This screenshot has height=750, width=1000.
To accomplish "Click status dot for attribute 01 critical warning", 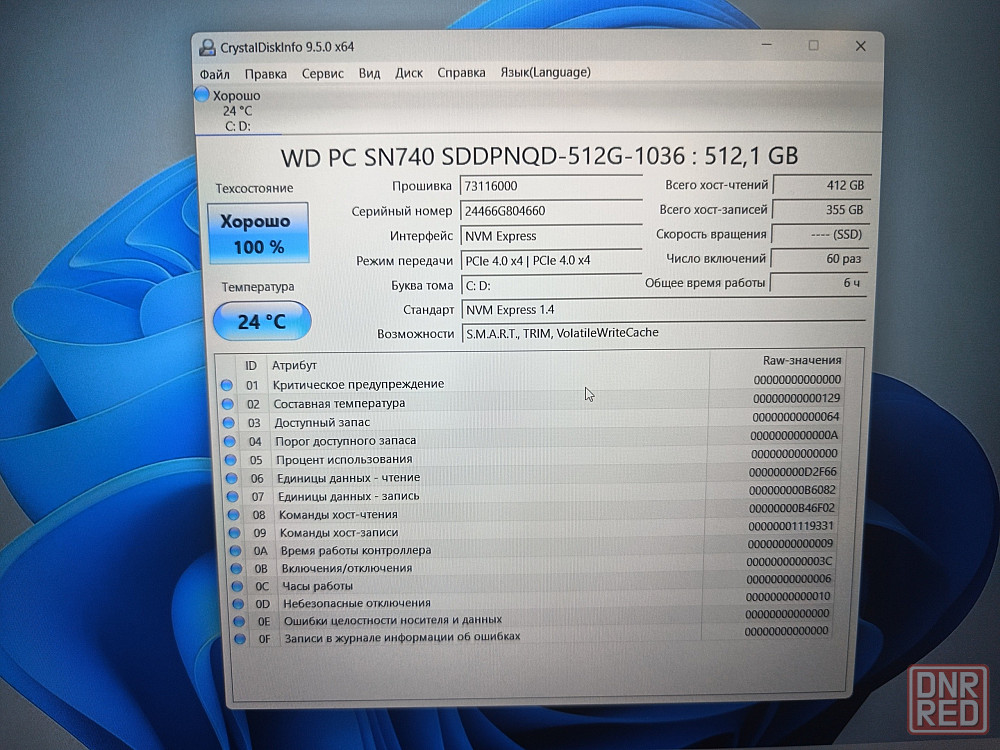I will 227,385.
